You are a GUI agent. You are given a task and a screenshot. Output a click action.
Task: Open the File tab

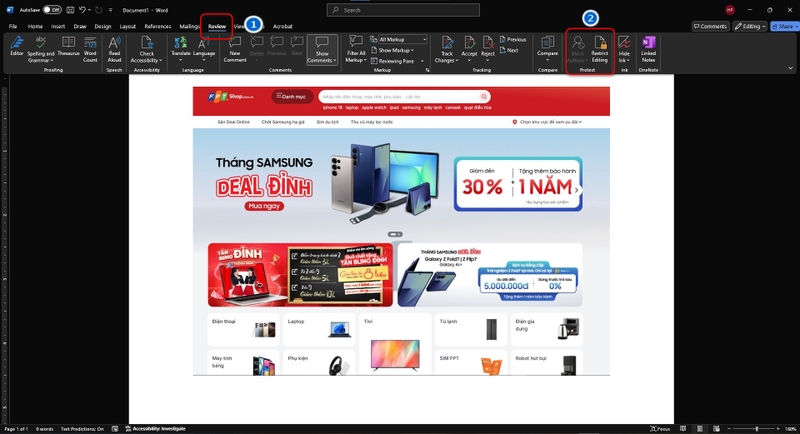13,26
